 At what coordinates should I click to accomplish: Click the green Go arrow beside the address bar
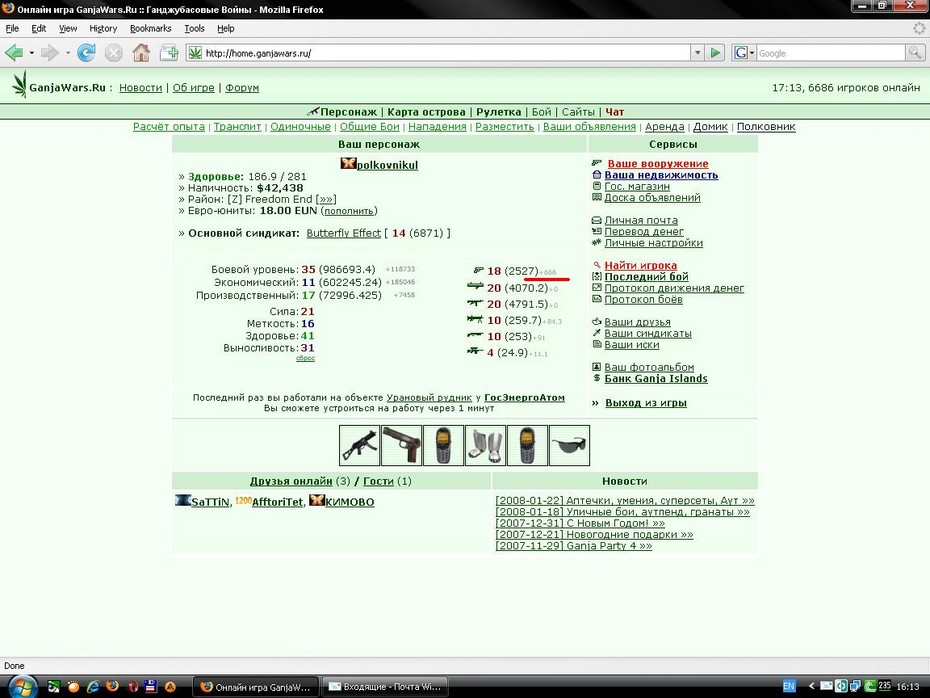click(x=716, y=53)
